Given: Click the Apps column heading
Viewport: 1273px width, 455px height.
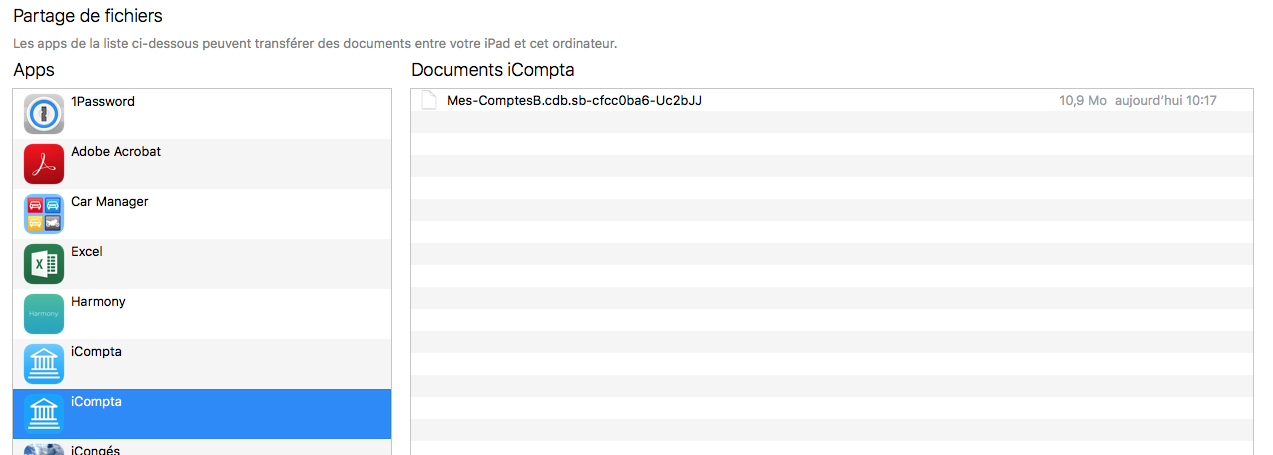Looking at the screenshot, I should [34, 70].
